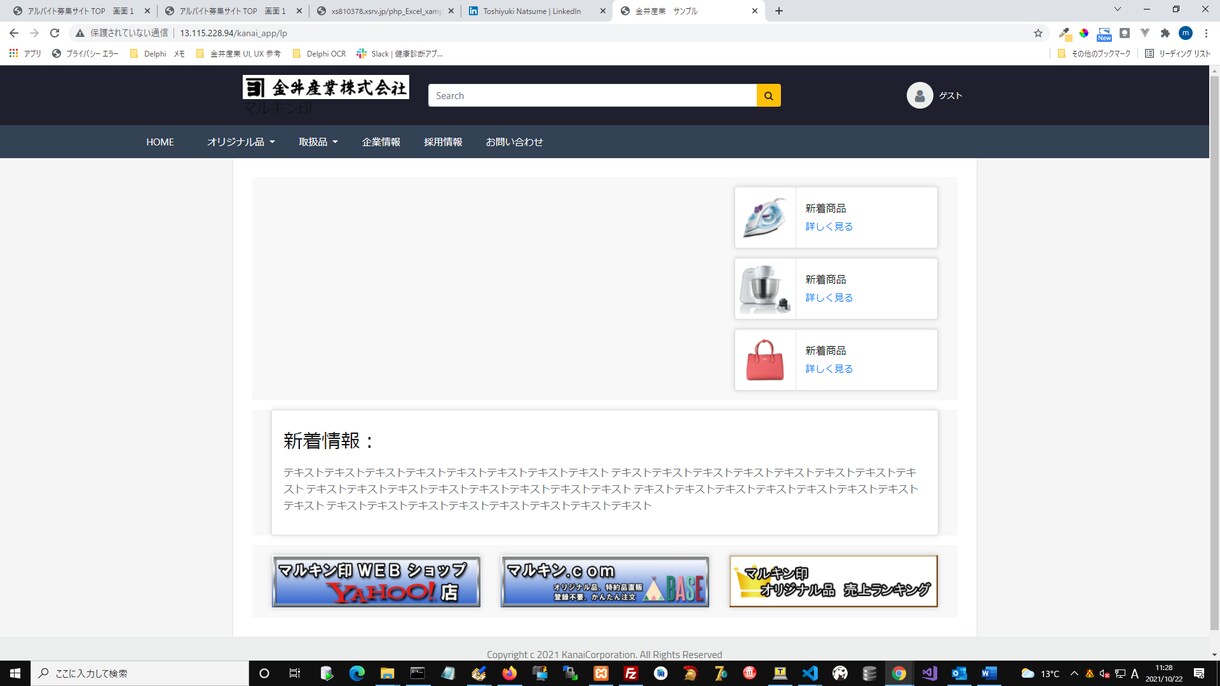Click the 新着情報： heading

(329, 441)
